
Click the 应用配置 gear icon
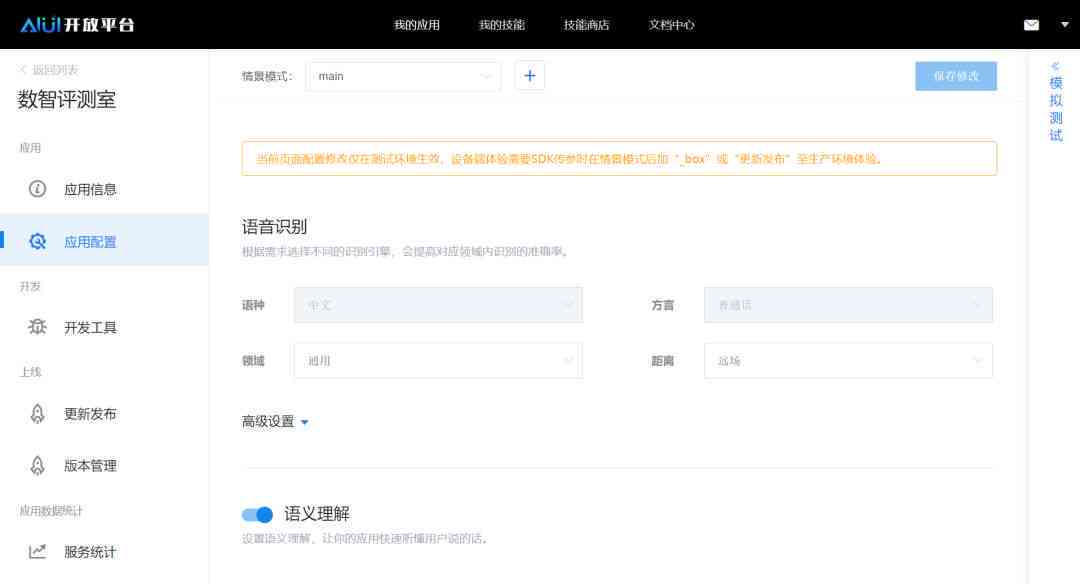point(37,241)
